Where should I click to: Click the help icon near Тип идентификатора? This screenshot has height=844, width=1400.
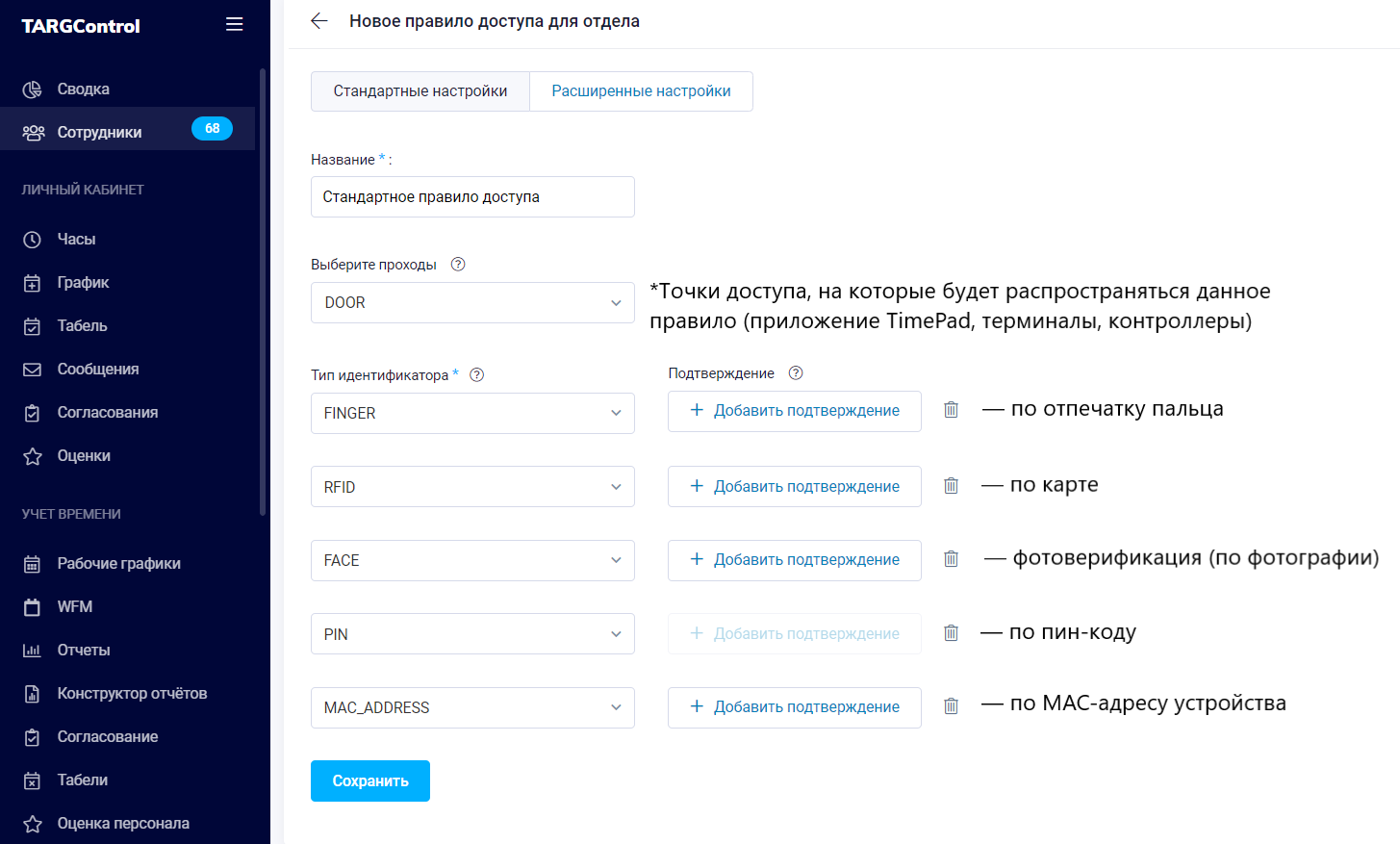click(476, 374)
